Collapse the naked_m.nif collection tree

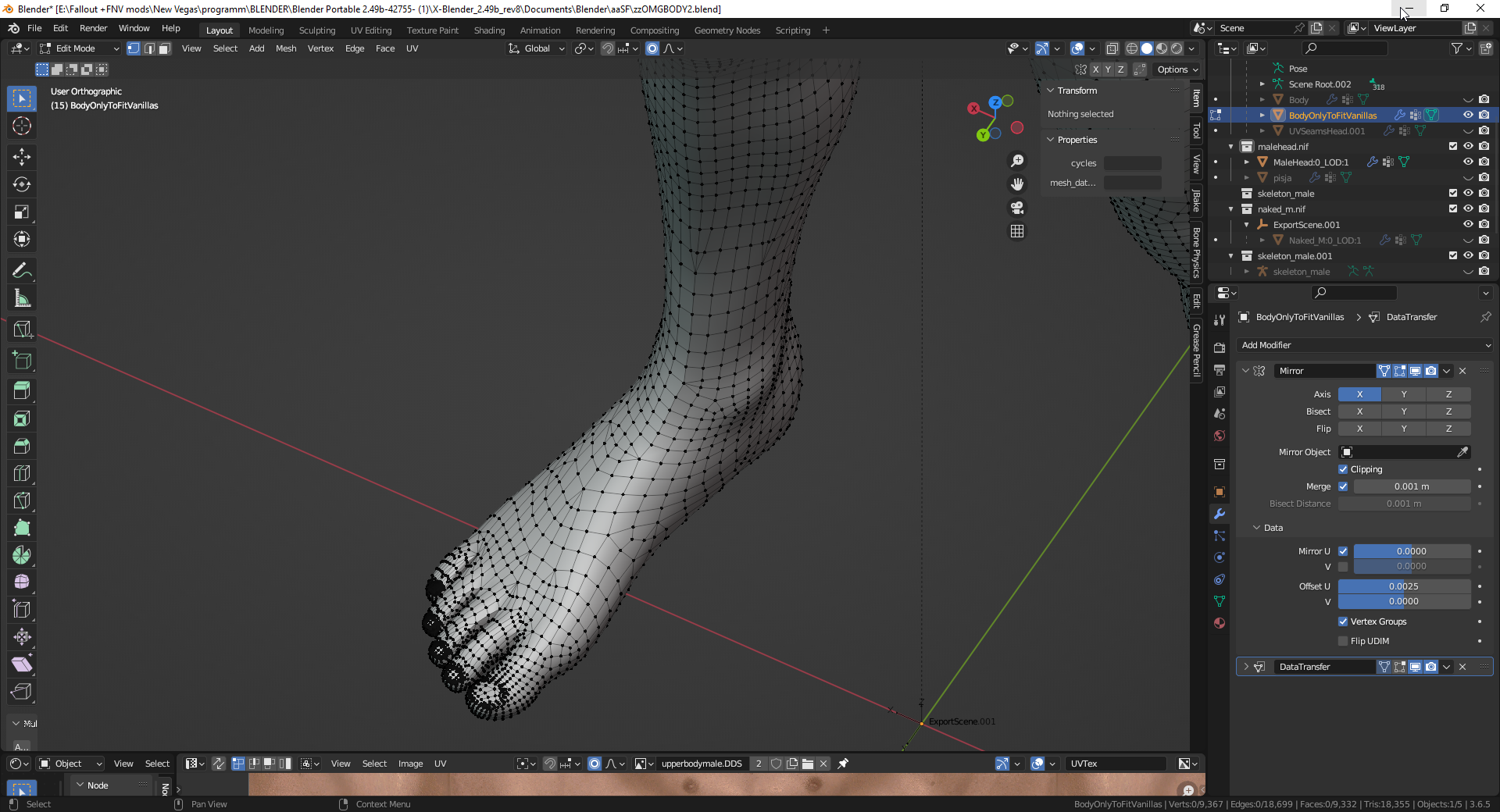[x=1231, y=209]
